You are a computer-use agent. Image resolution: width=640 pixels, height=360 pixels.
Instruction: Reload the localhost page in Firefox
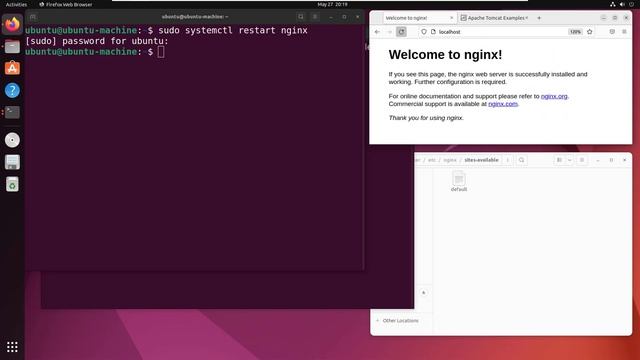tap(401, 32)
